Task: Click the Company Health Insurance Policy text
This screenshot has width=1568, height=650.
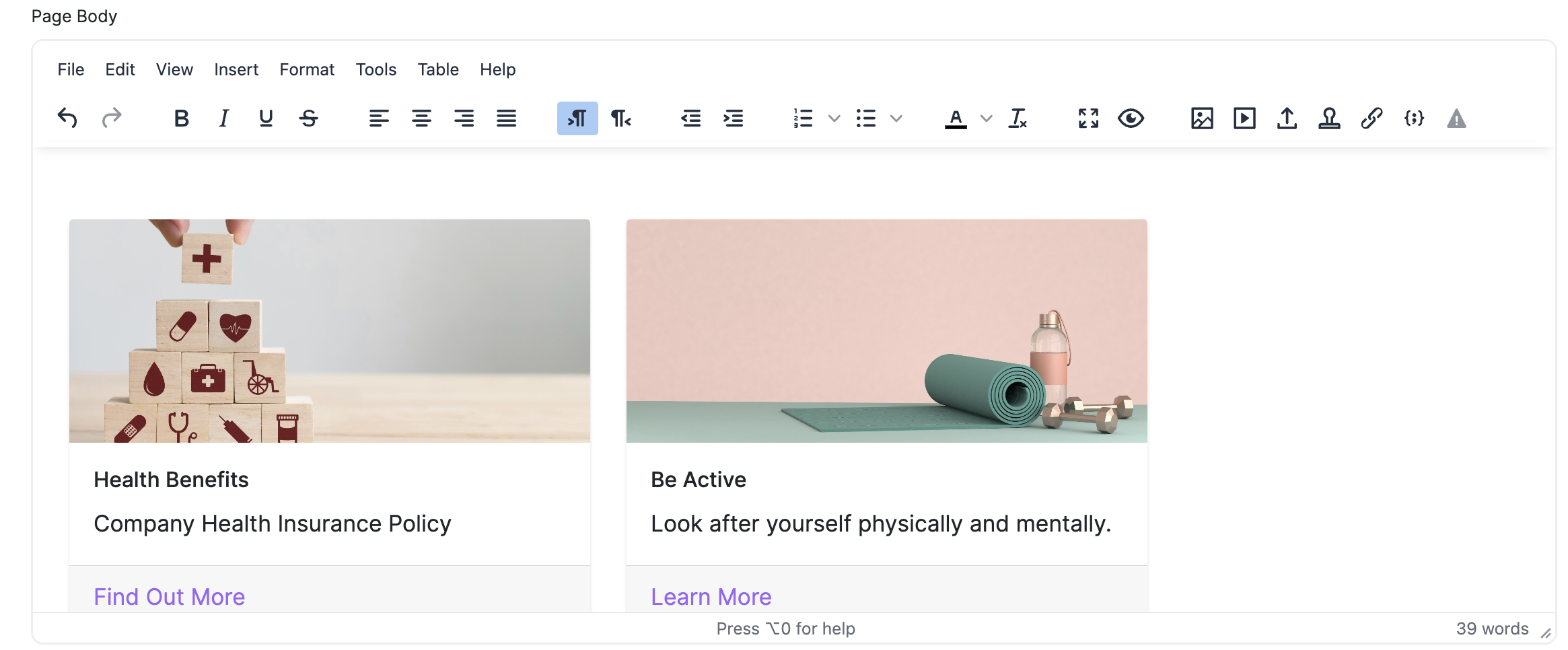Action: tap(273, 524)
